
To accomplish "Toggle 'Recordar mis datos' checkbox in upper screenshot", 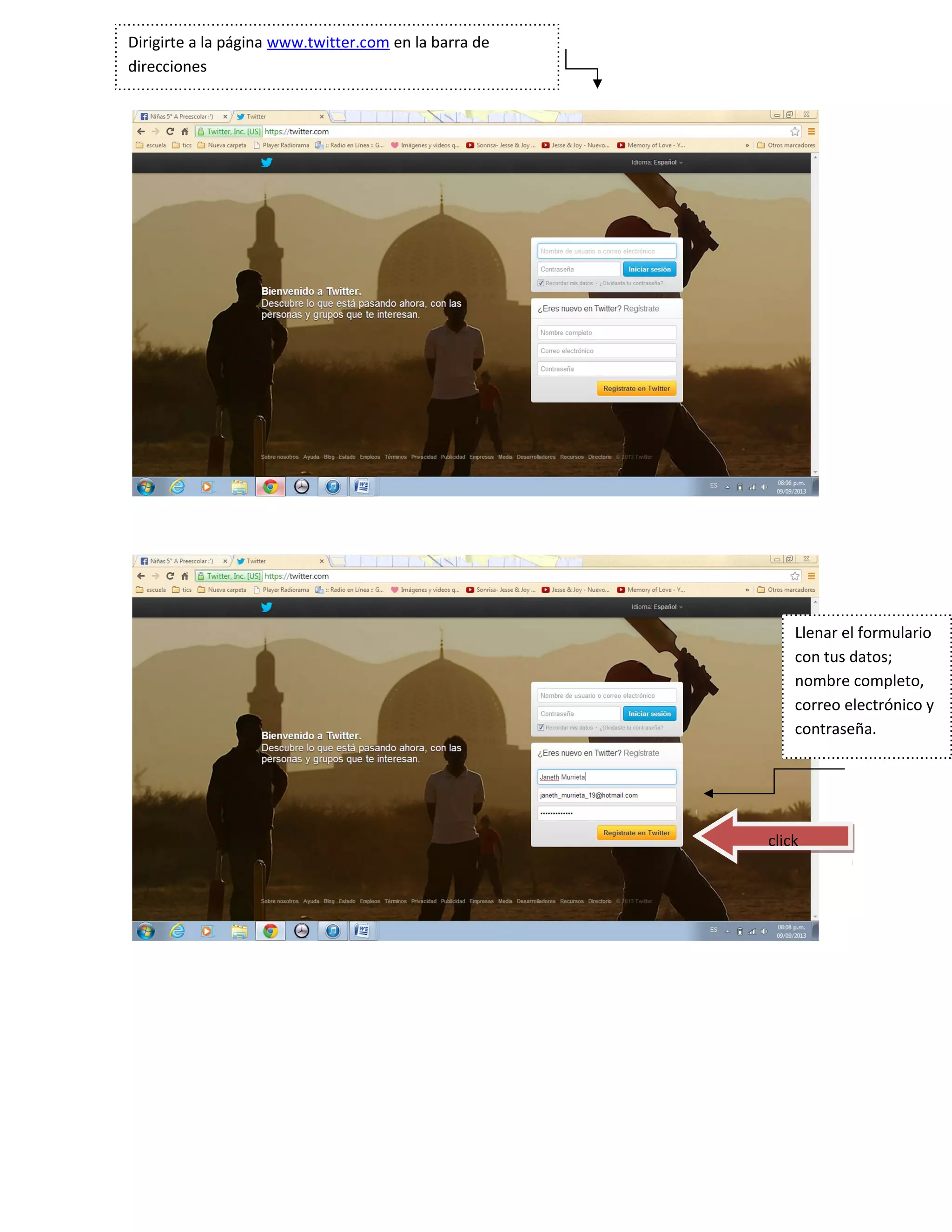I will pyautogui.click(x=541, y=283).
